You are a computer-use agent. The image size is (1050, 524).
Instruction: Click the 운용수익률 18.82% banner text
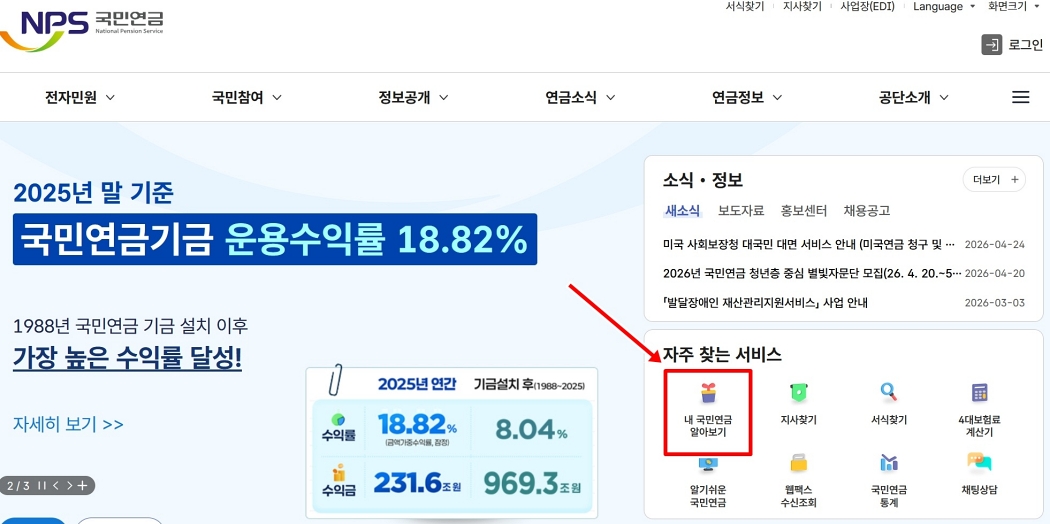pyautogui.click(x=376, y=240)
